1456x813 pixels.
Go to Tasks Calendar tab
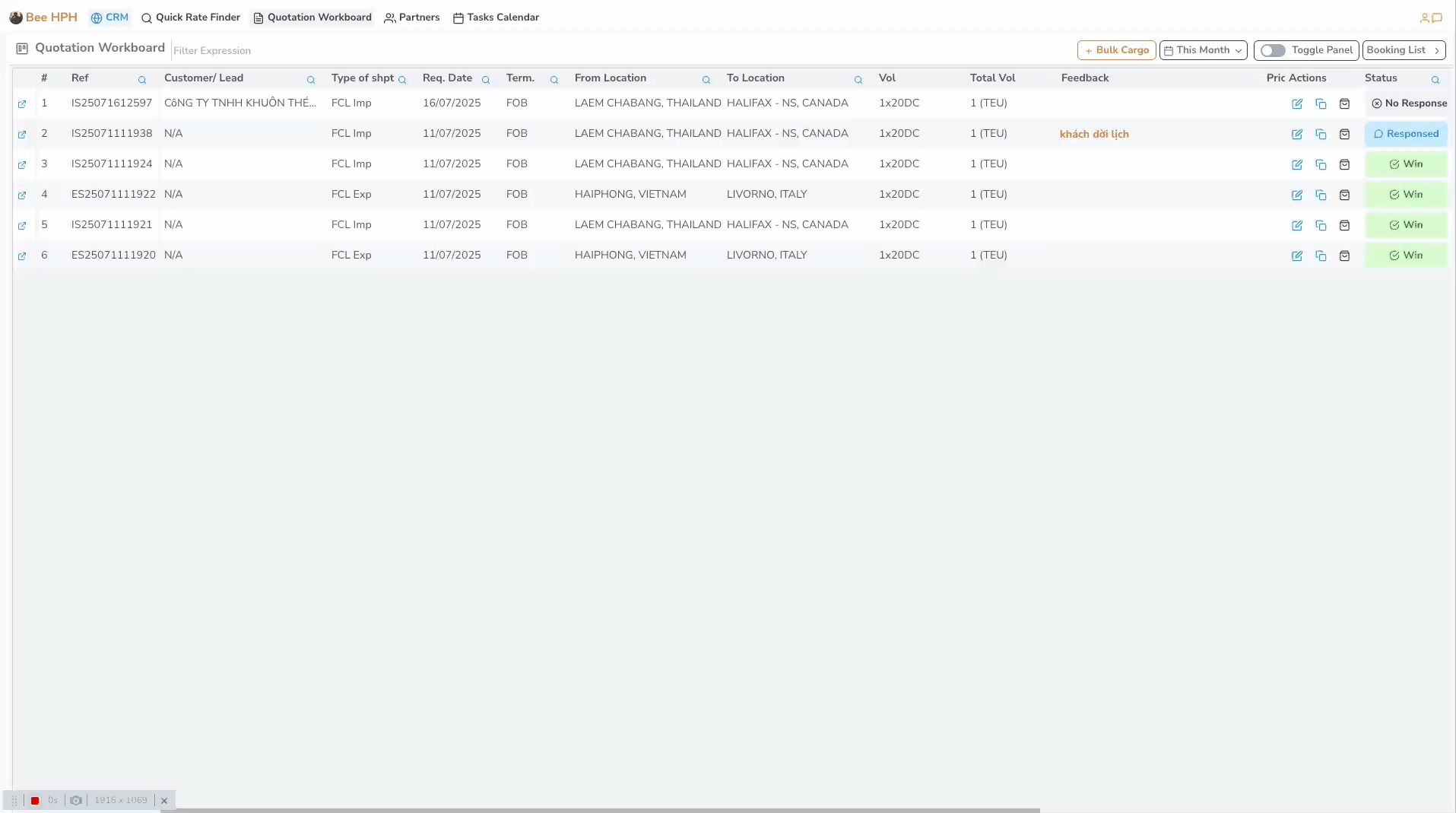click(x=496, y=17)
